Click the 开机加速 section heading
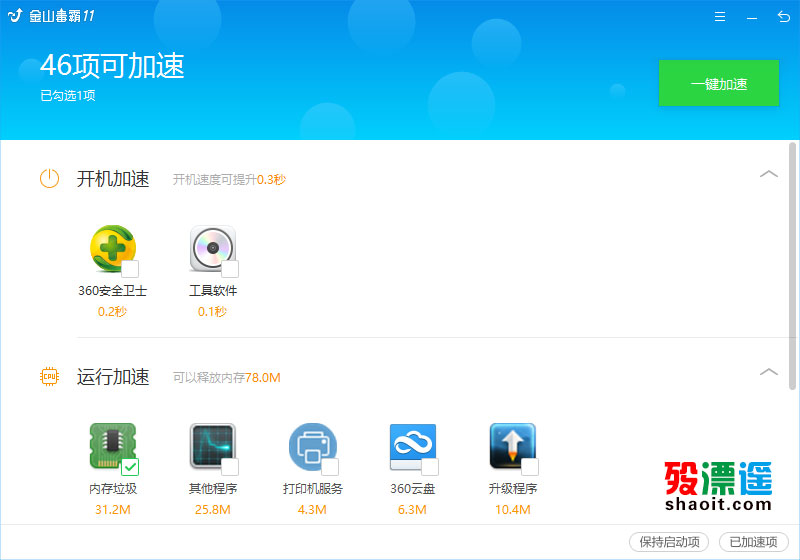This screenshot has height=560, width=800. (113, 179)
